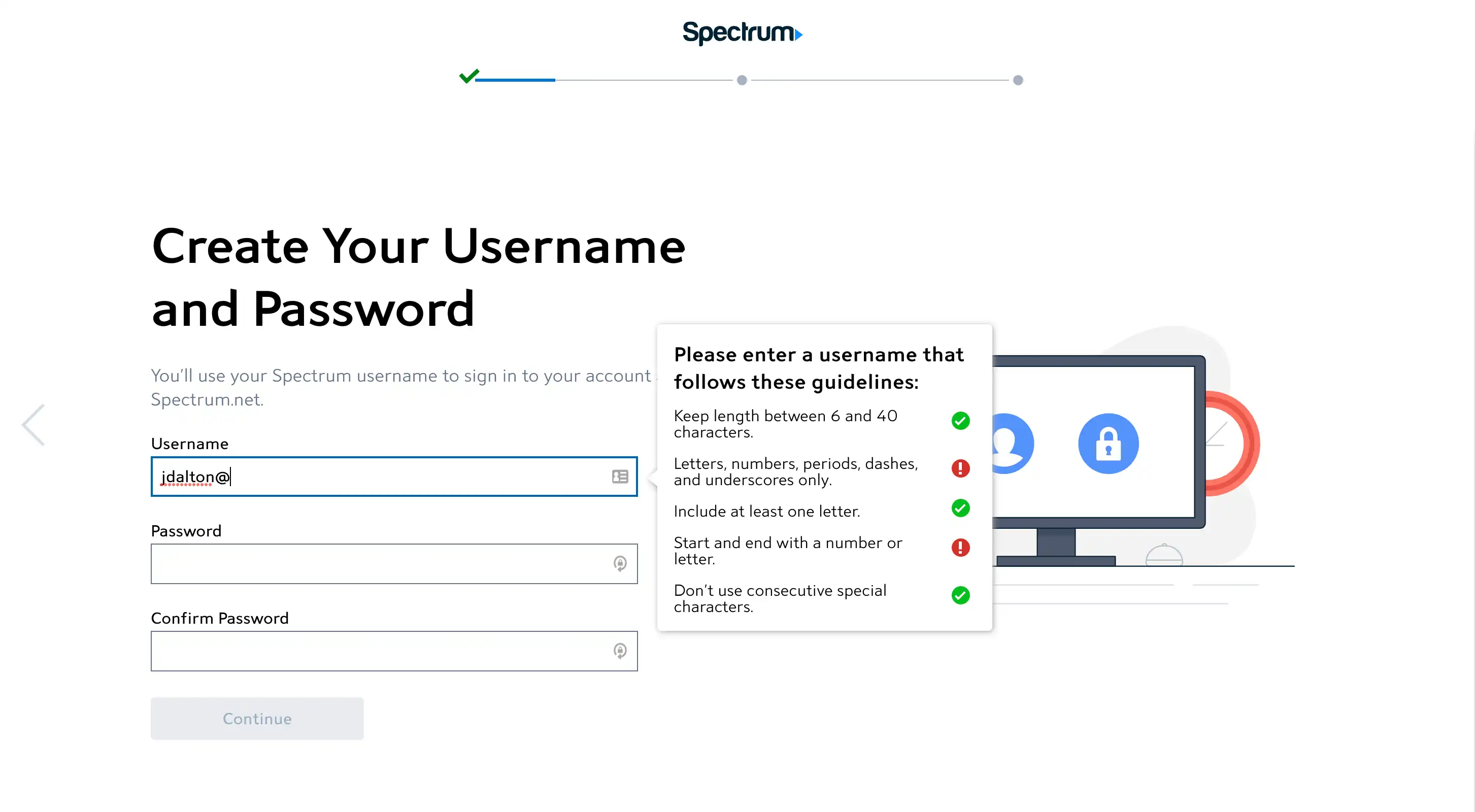Click the green check beside 'Include at least one letter'
1475x812 pixels.
[961, 508]
